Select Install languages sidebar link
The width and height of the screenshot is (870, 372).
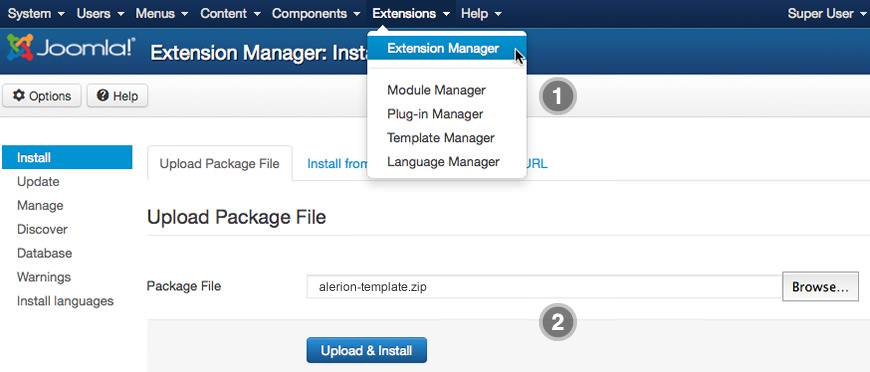tap(65, 301)
